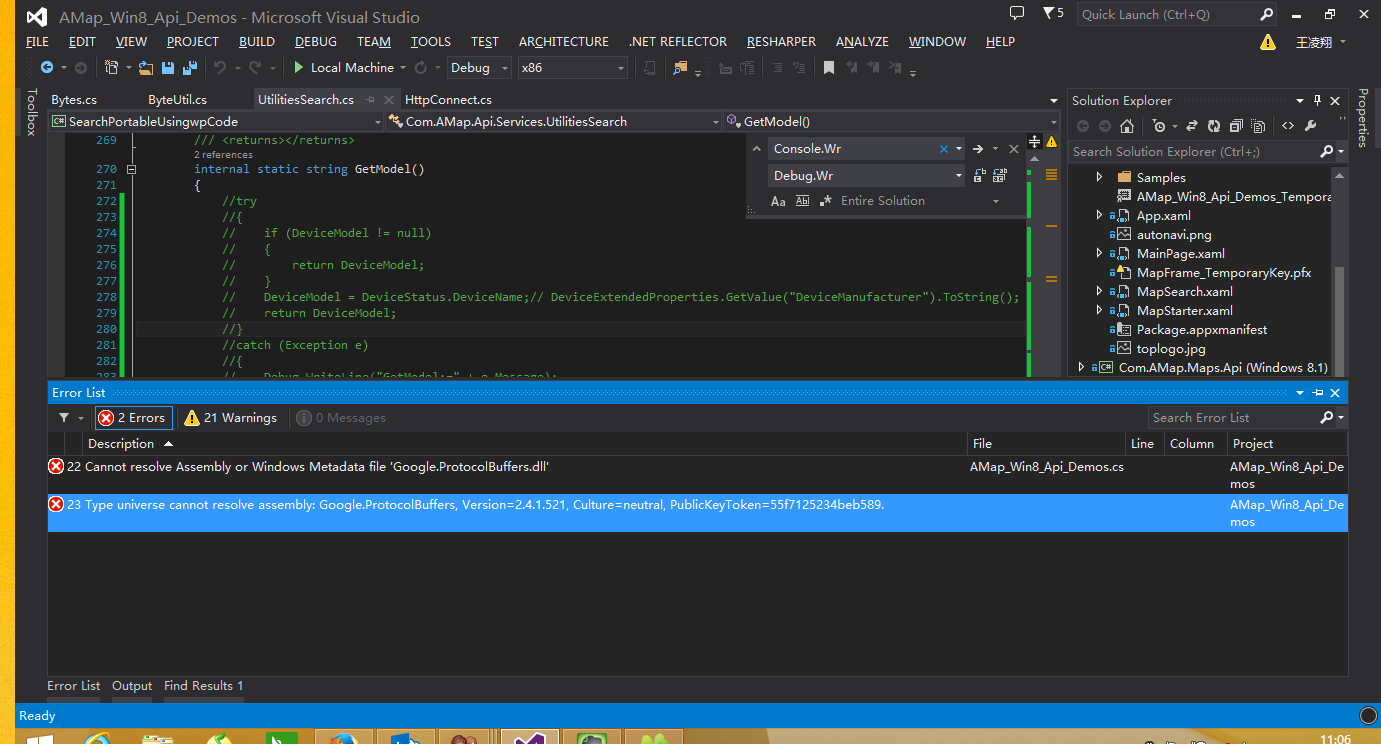The width and height of the screenshot is (1381, 744).
Task: Switch to the Output panel tab
Action: click(132, 686)
